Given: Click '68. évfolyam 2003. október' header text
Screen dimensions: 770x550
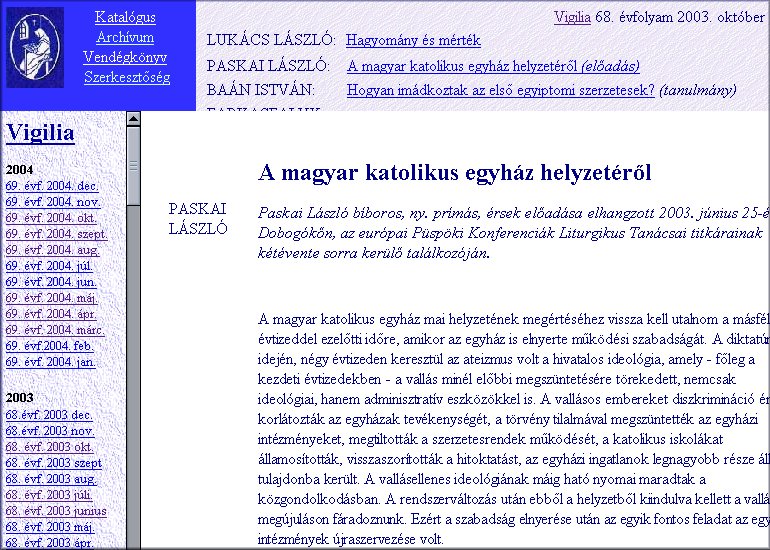Looking at the screenshot, I should pos(680,17).
